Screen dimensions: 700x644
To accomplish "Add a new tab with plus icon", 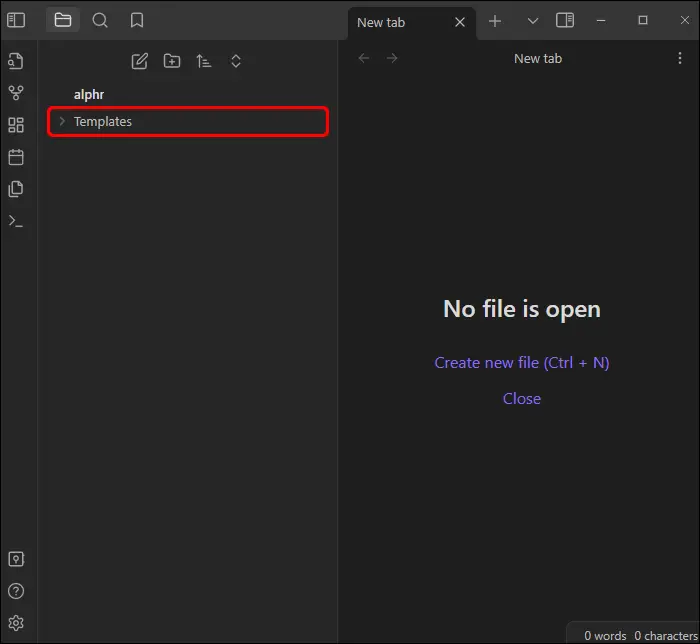I will pyautogui.click(x=495, y=21).
